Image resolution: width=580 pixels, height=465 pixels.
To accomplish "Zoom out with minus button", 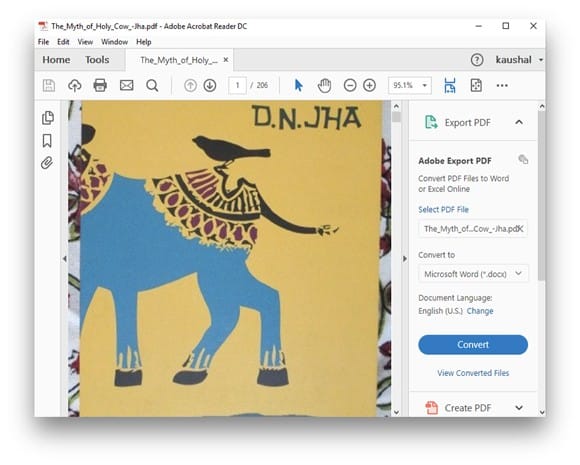I will 350,85.
